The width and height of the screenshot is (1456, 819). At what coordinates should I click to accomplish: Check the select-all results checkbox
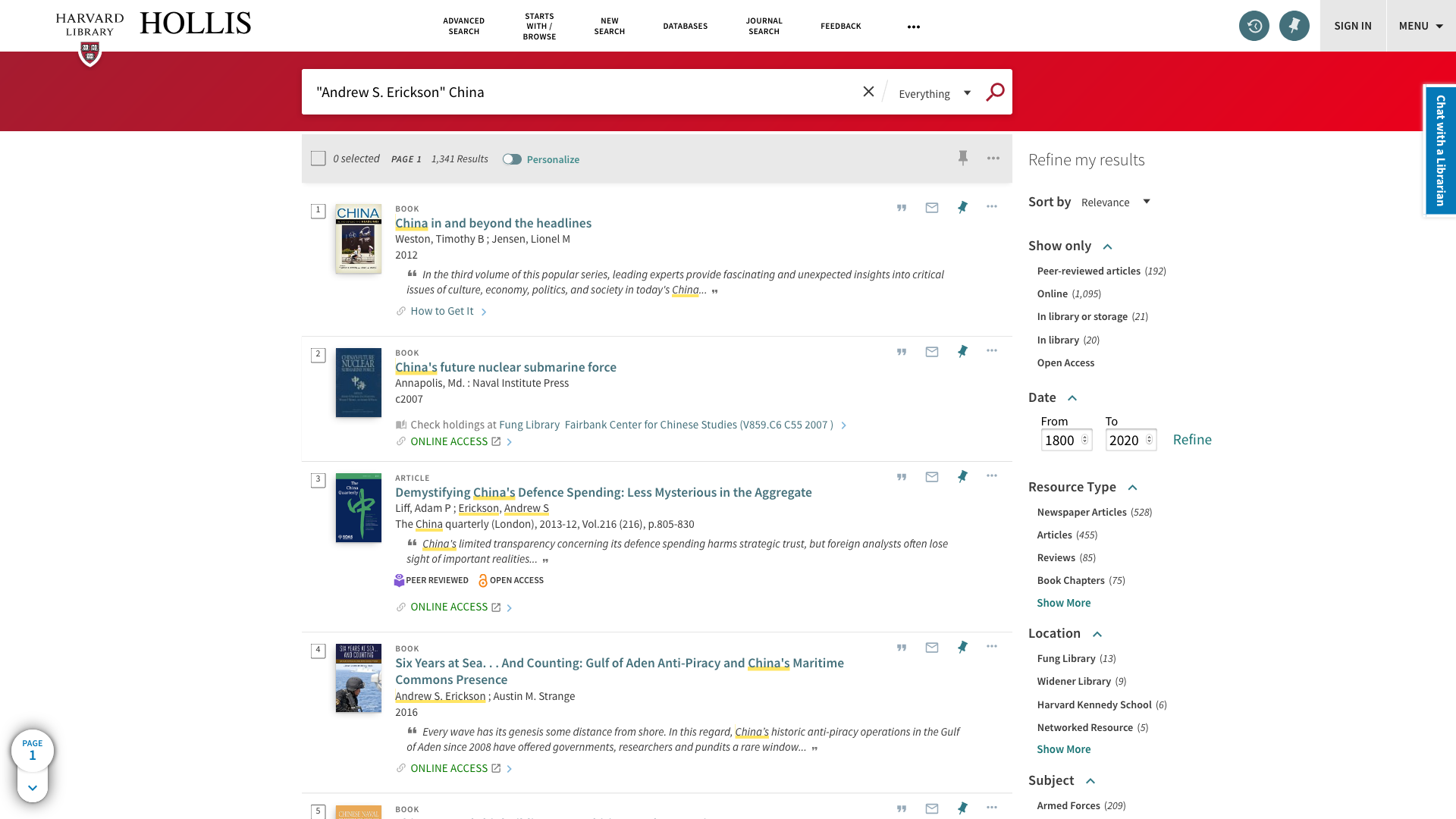click(318, 158)
